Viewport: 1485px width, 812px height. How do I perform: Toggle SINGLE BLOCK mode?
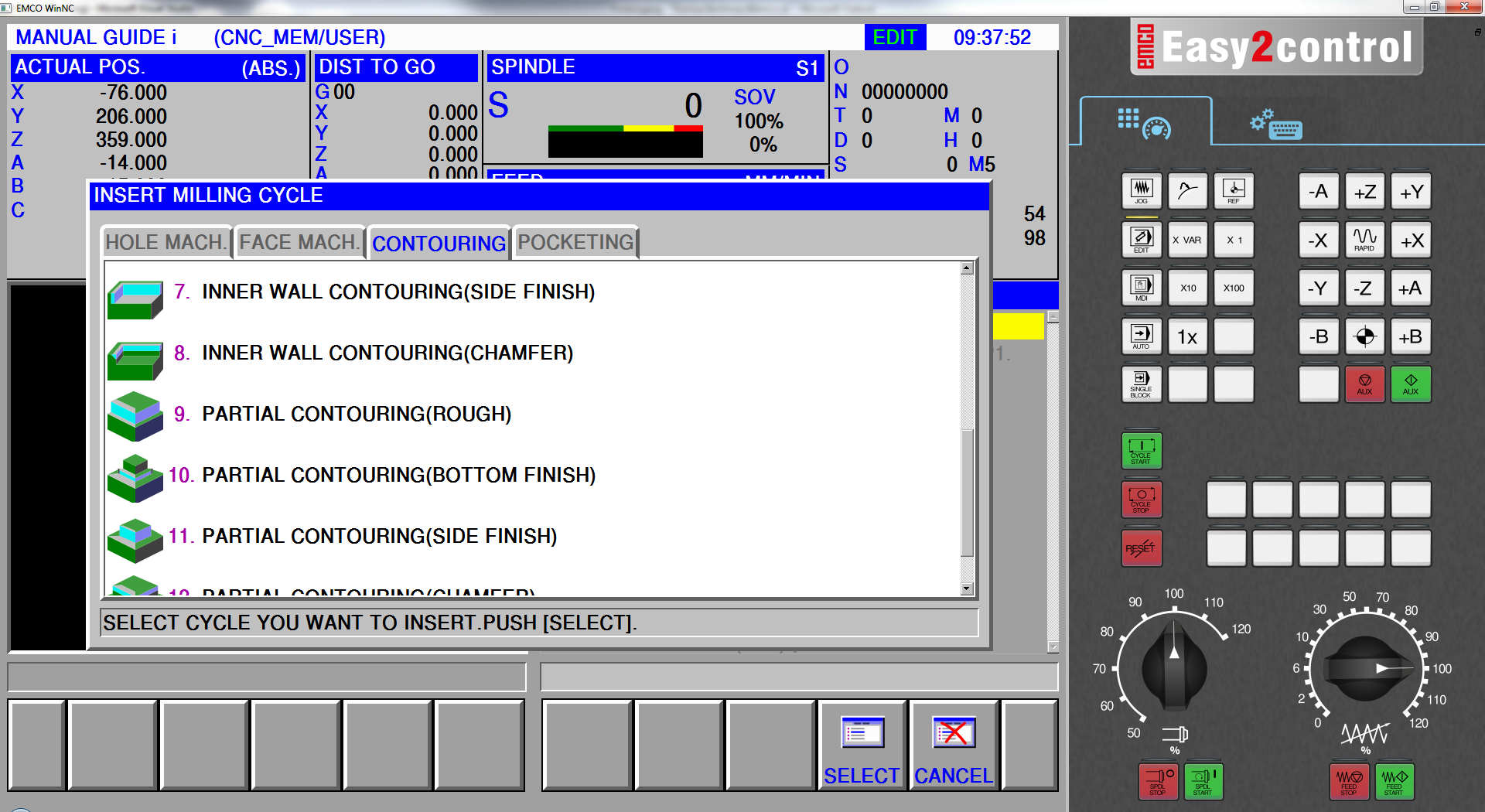[x=1142, y=384]
